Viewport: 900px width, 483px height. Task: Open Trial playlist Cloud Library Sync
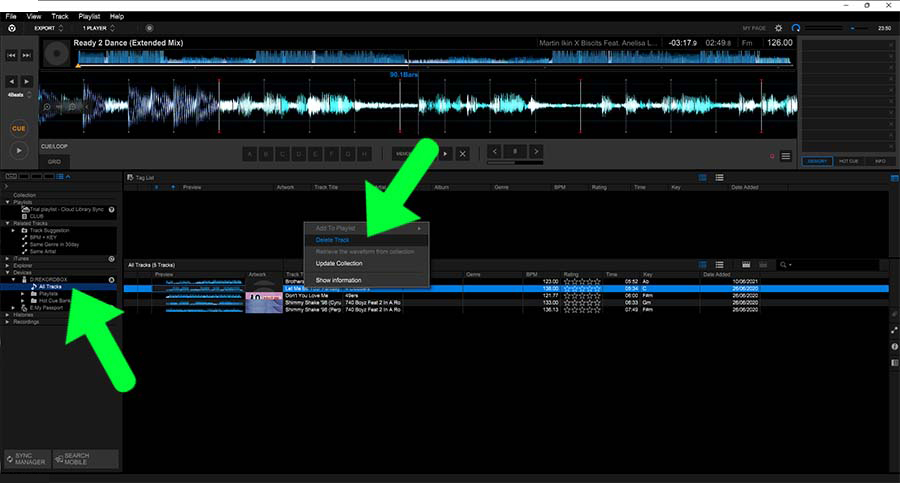67,210
